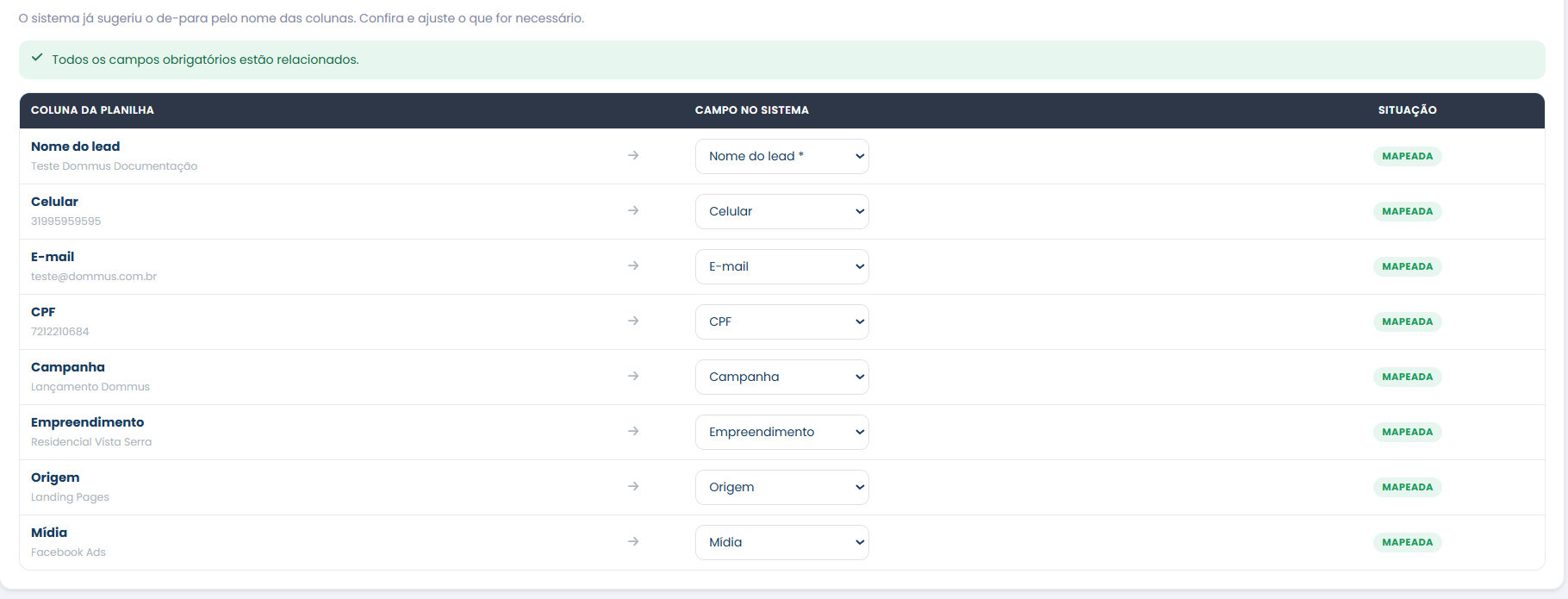Image resolution: width=1568 pixels, height=599 pixels.
Task: Click the sample value teste@dommus.com.br
Action: [x=94, y=277]
